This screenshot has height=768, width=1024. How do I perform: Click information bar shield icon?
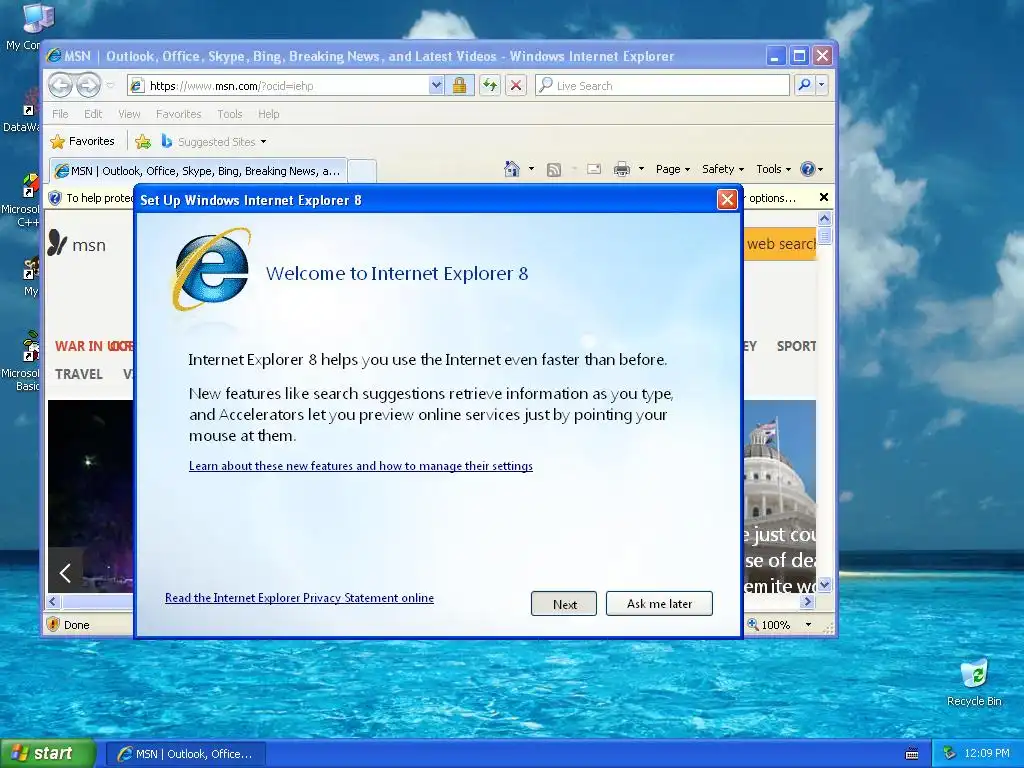(56, 198)
